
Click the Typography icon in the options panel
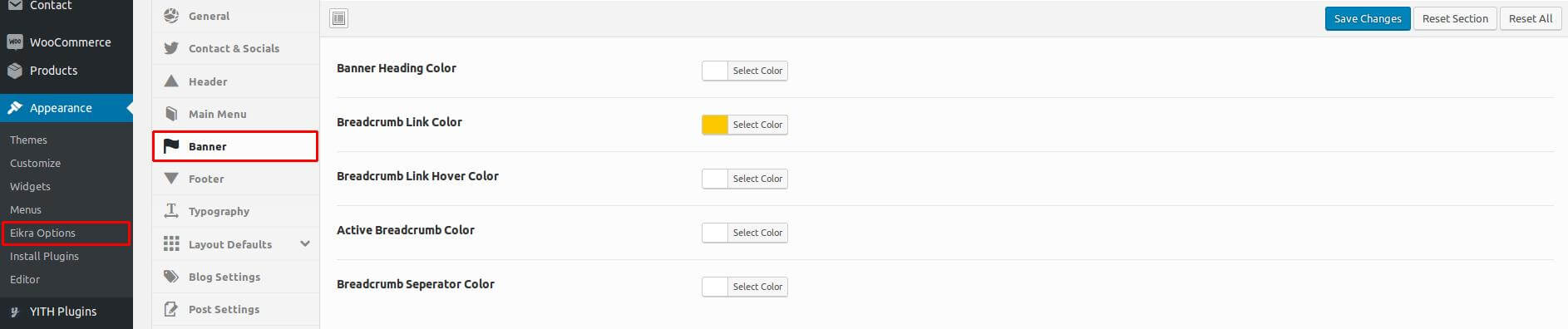171,211
